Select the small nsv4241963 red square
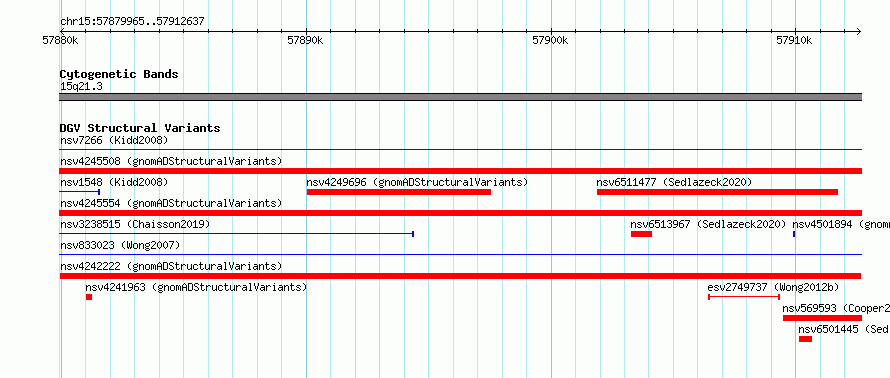 89,297
